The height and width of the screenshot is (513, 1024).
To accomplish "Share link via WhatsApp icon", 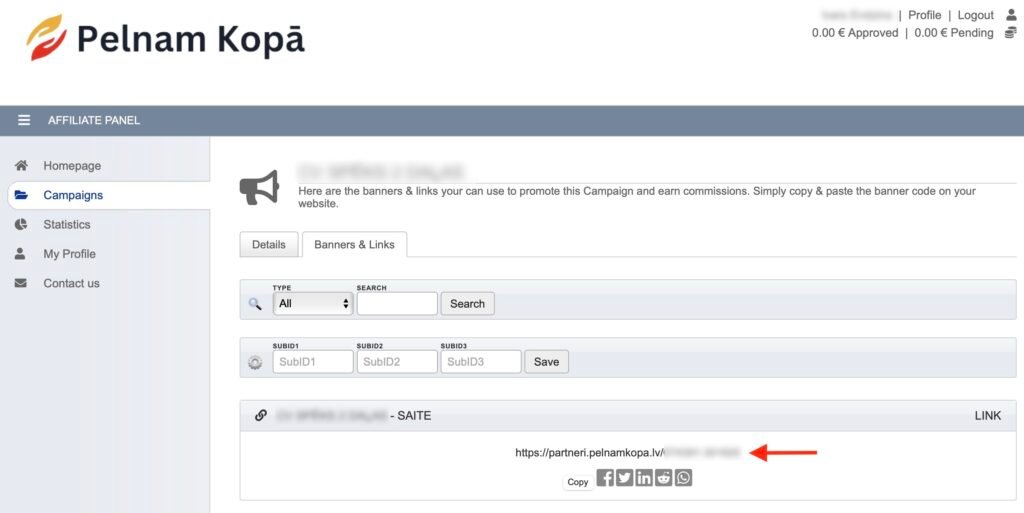I will pos(683,478).
